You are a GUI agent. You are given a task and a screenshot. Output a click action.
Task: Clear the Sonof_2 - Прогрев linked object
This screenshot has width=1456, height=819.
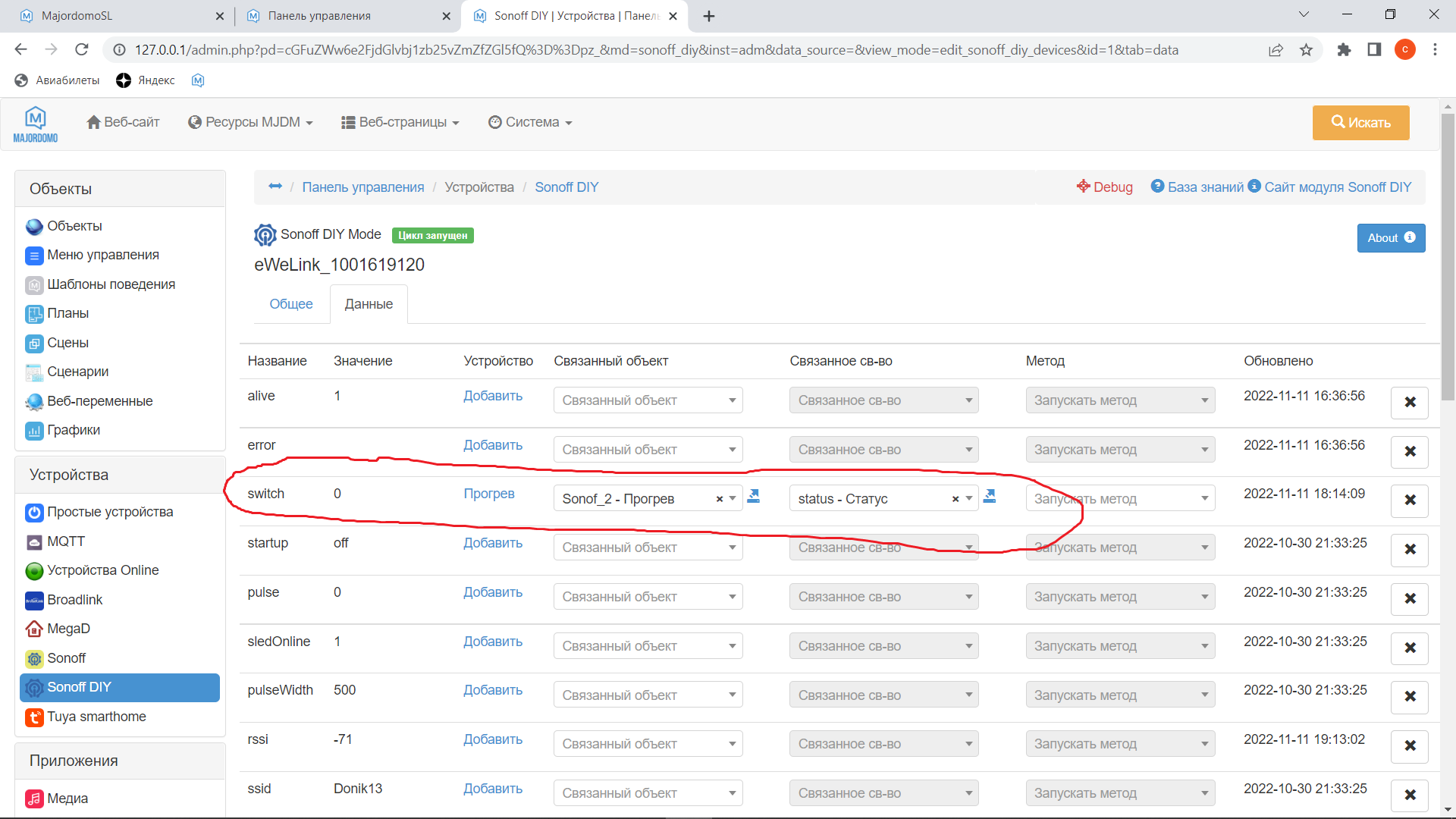pos(719,499)
